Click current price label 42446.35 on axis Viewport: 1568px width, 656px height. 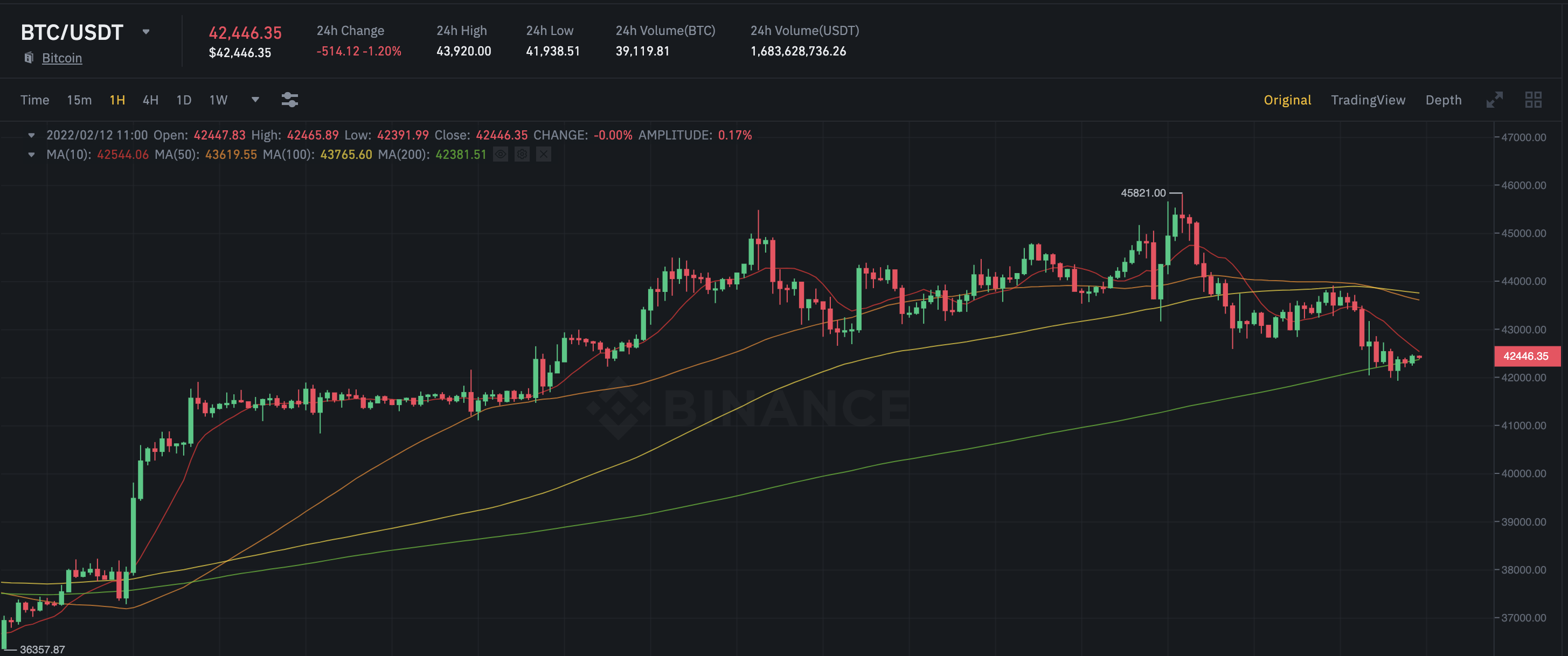point(1526,356)
